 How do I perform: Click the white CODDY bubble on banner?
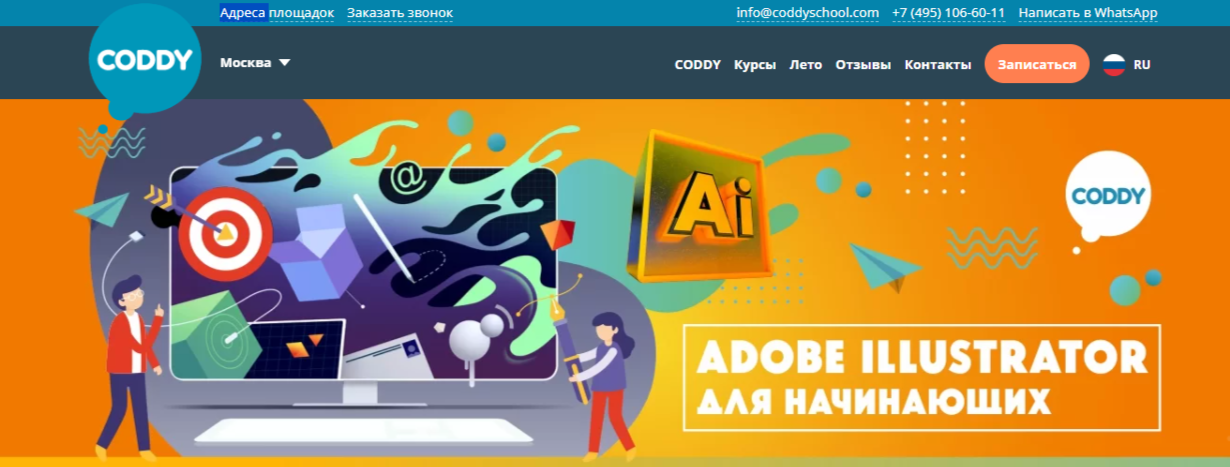pyautogui.click(x=1107, y=195)
